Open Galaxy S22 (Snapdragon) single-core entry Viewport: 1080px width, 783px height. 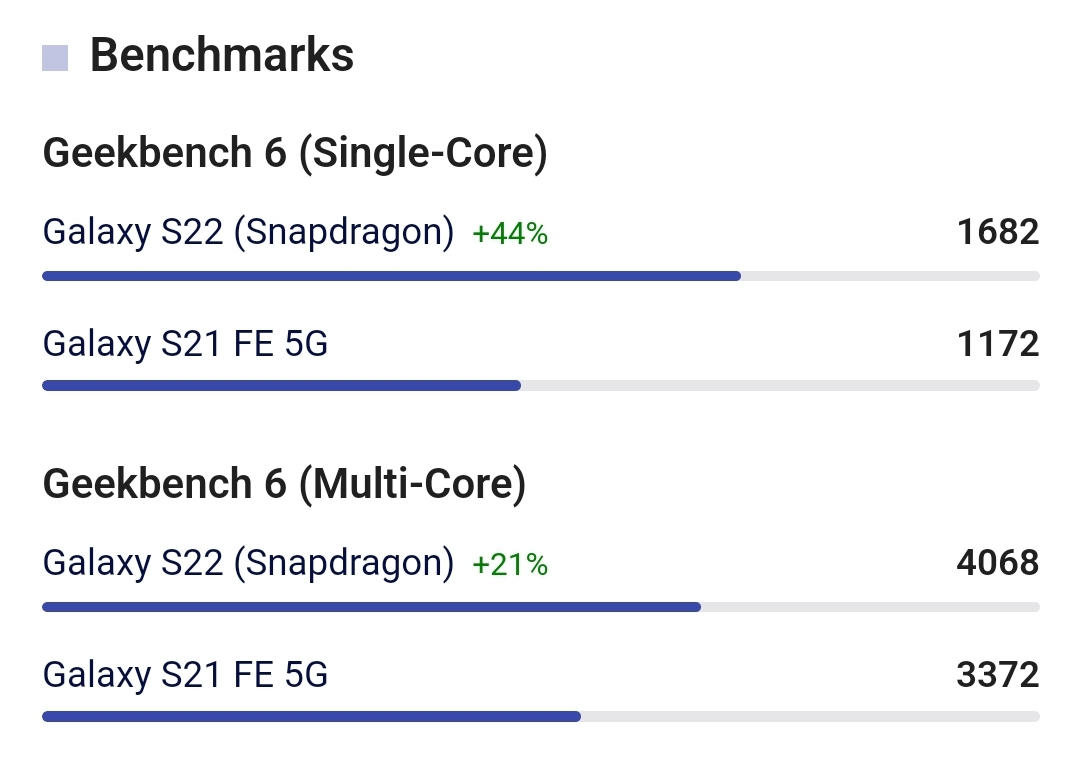(x=248, y=232)
